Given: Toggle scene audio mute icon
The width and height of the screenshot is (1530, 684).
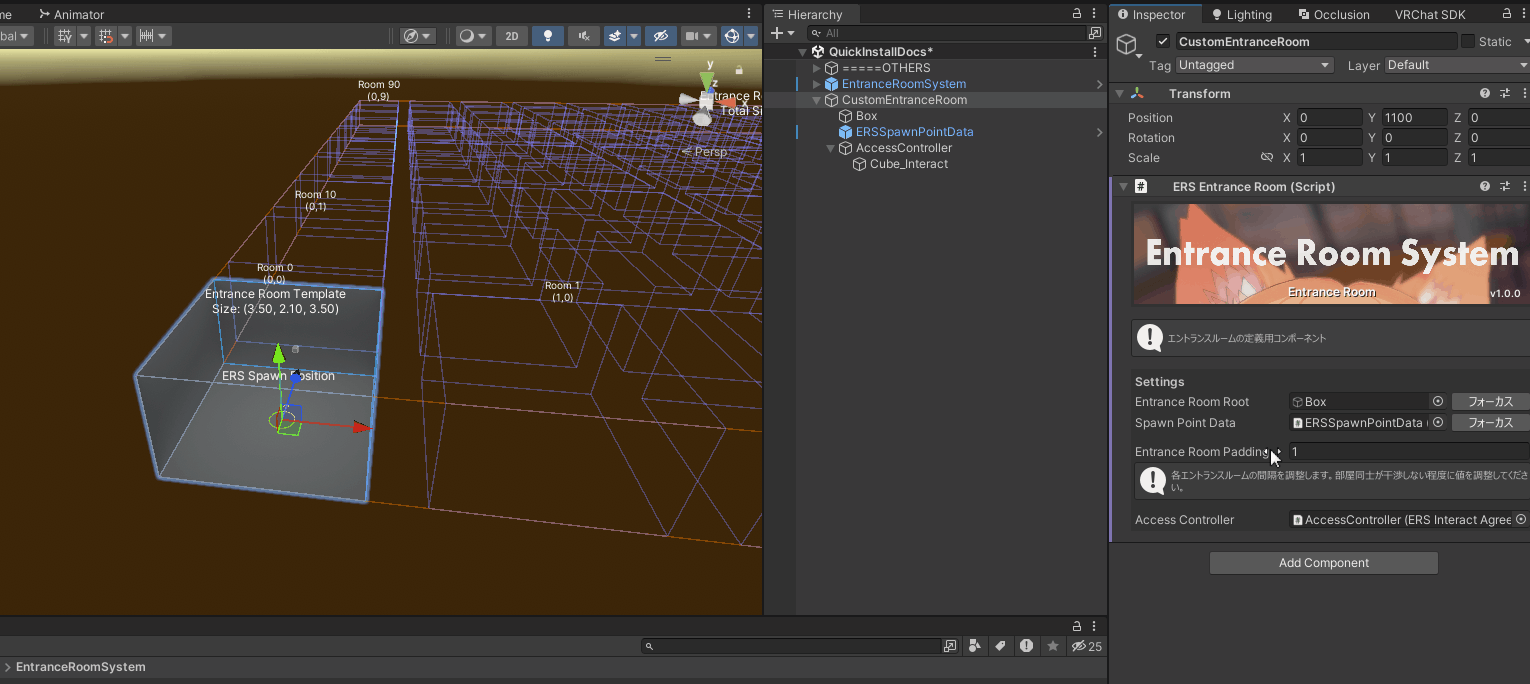Looking at the screenshot, I should [x=583, y=36].
